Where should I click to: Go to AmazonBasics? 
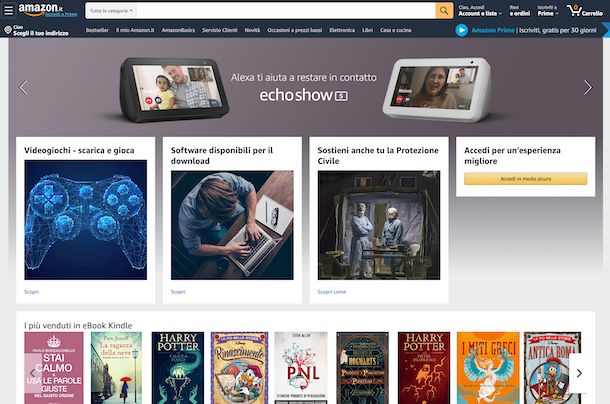pyautogui.click(x=178, y=30)
